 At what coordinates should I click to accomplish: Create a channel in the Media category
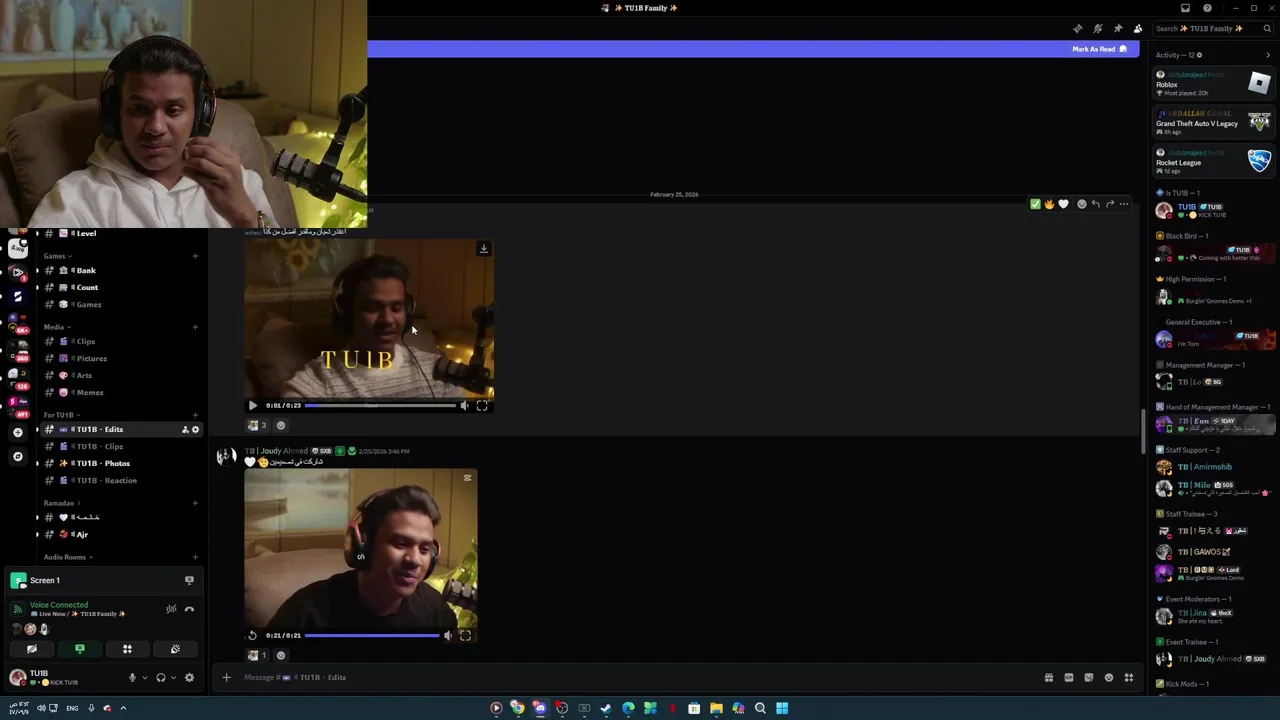tap(195, 327)
